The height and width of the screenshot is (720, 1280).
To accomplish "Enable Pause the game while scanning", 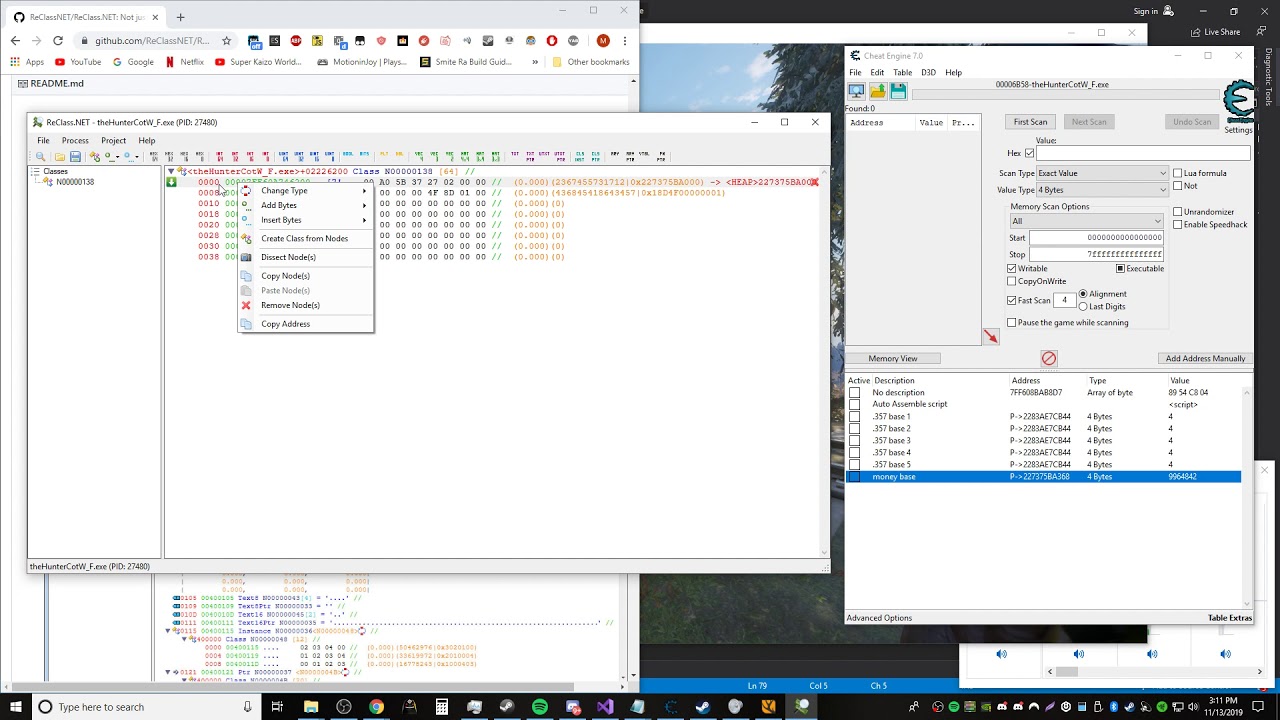I will click(1012, 322).
